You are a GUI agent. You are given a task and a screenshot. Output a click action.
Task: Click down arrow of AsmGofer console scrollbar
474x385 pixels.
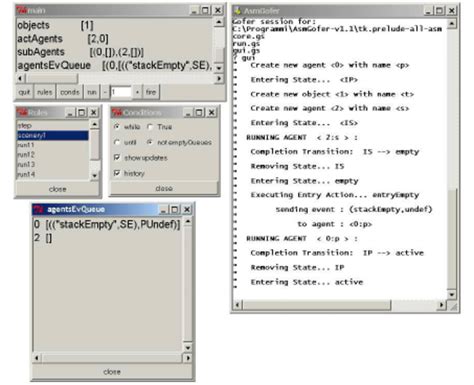[452, 294]
